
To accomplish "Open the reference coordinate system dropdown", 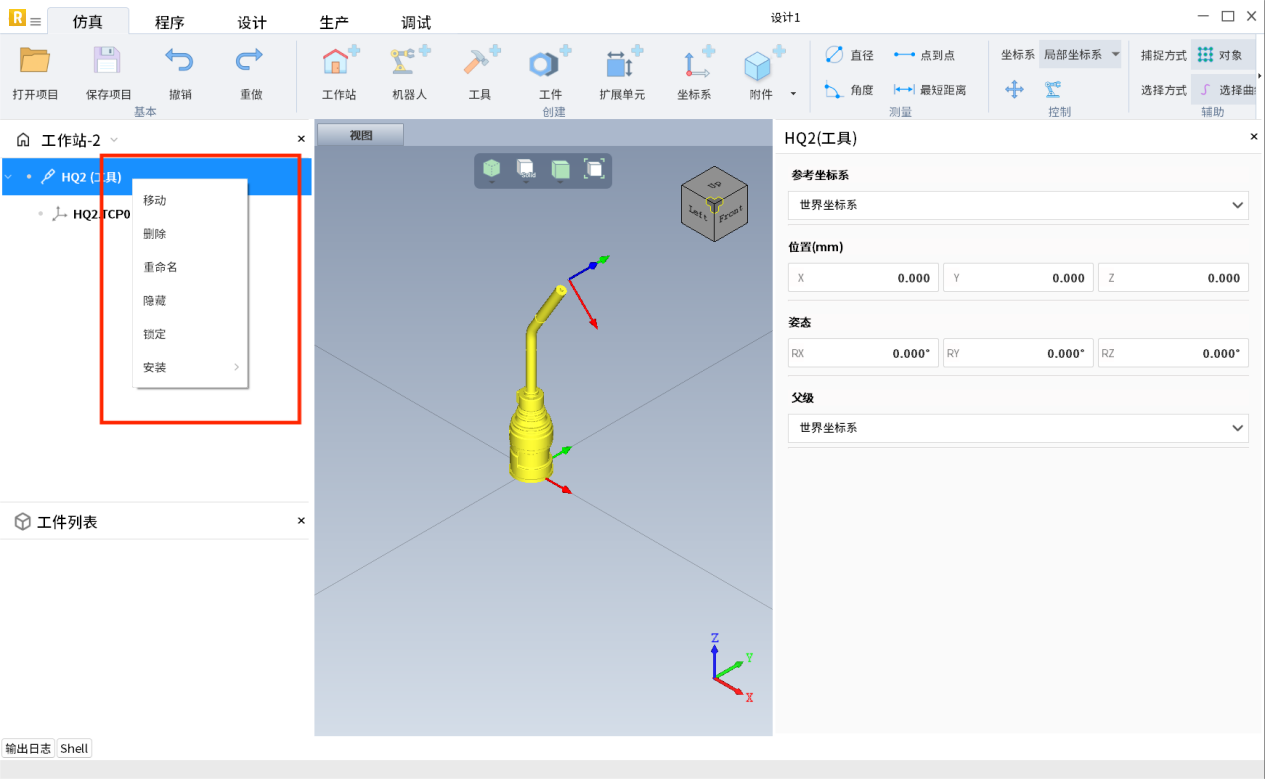I will pos(1017,205).
